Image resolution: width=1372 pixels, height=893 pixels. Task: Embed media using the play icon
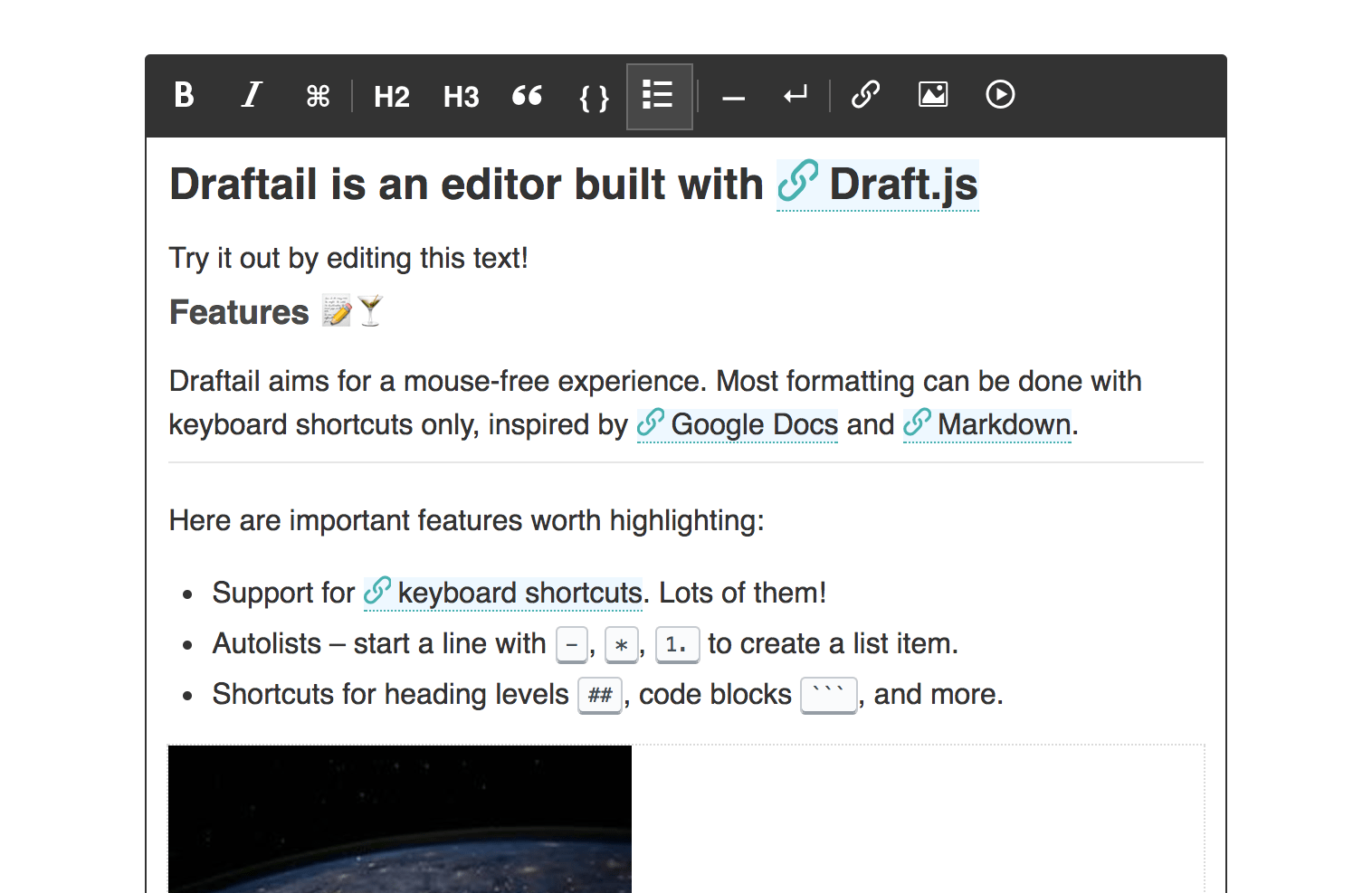[1000, 95]
